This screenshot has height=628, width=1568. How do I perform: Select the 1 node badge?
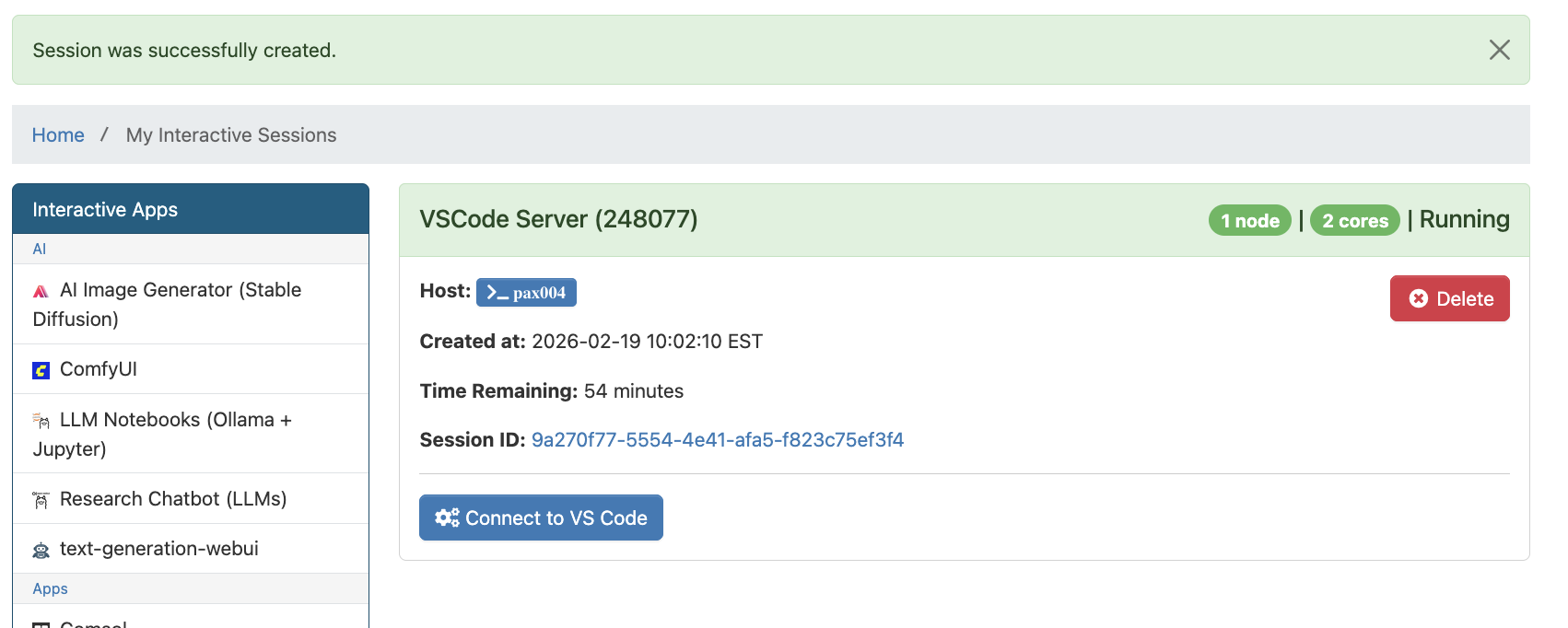(x=1249, y=221)
